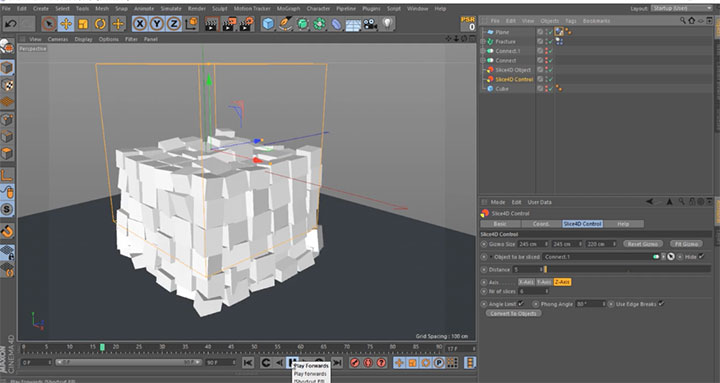The width and height of the screenshot is (720, 383).
Task: Open Object Manager Tags menu
Action: coord(571,21)
